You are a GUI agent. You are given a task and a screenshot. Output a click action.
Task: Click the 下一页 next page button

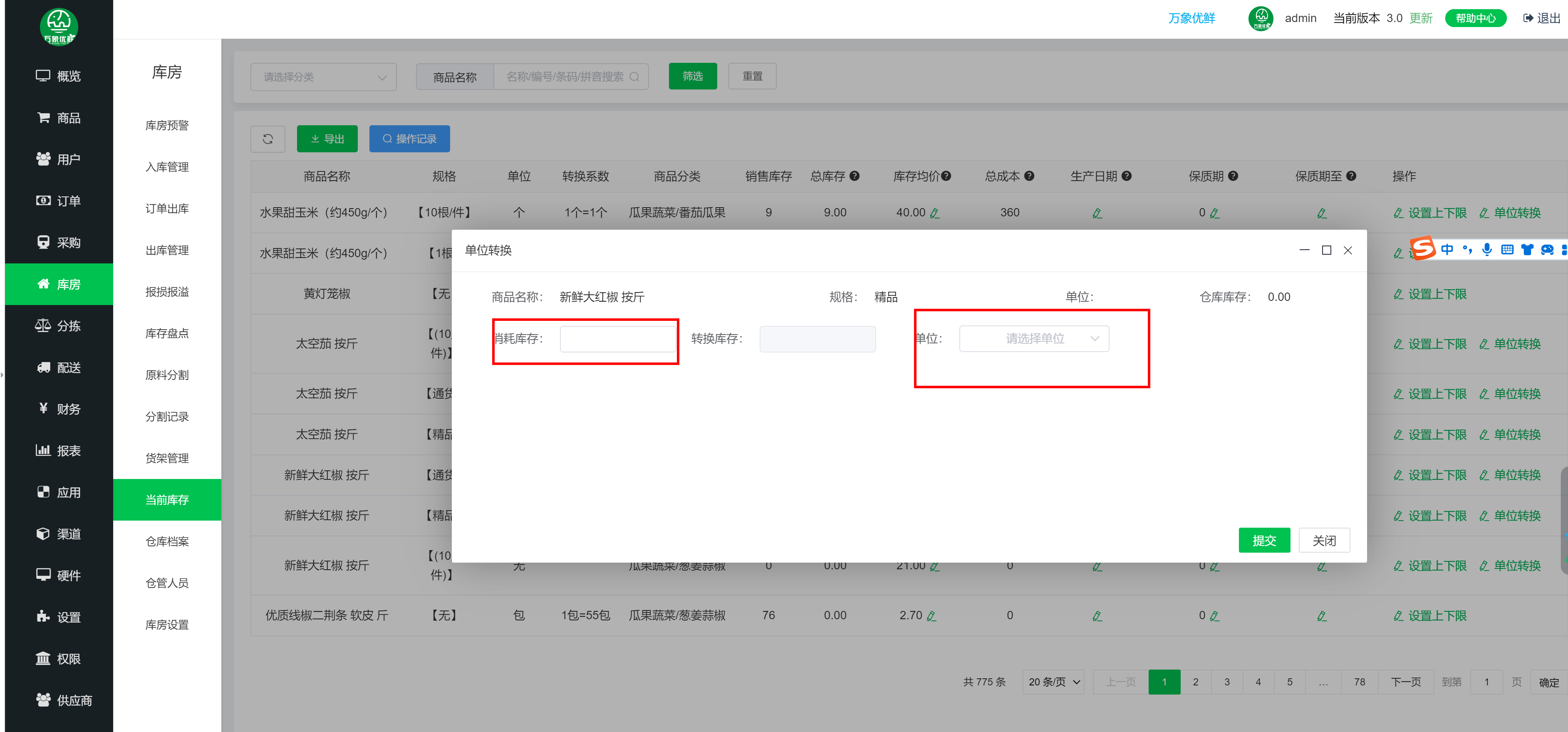tap(1405, 682)
